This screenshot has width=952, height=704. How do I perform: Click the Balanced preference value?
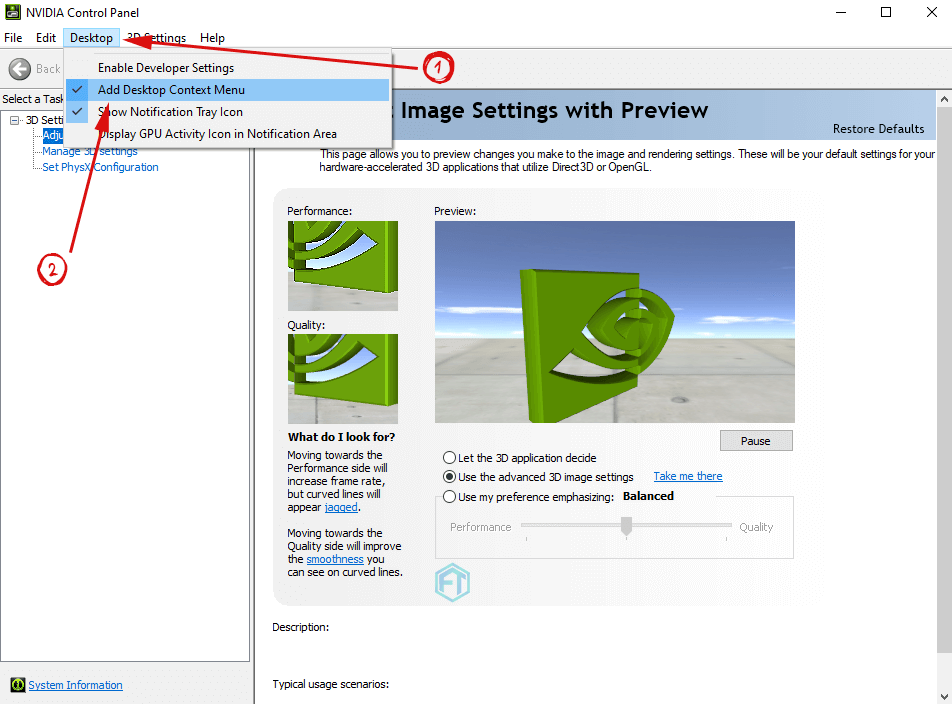pyautogui.click(x=648, y=496)
